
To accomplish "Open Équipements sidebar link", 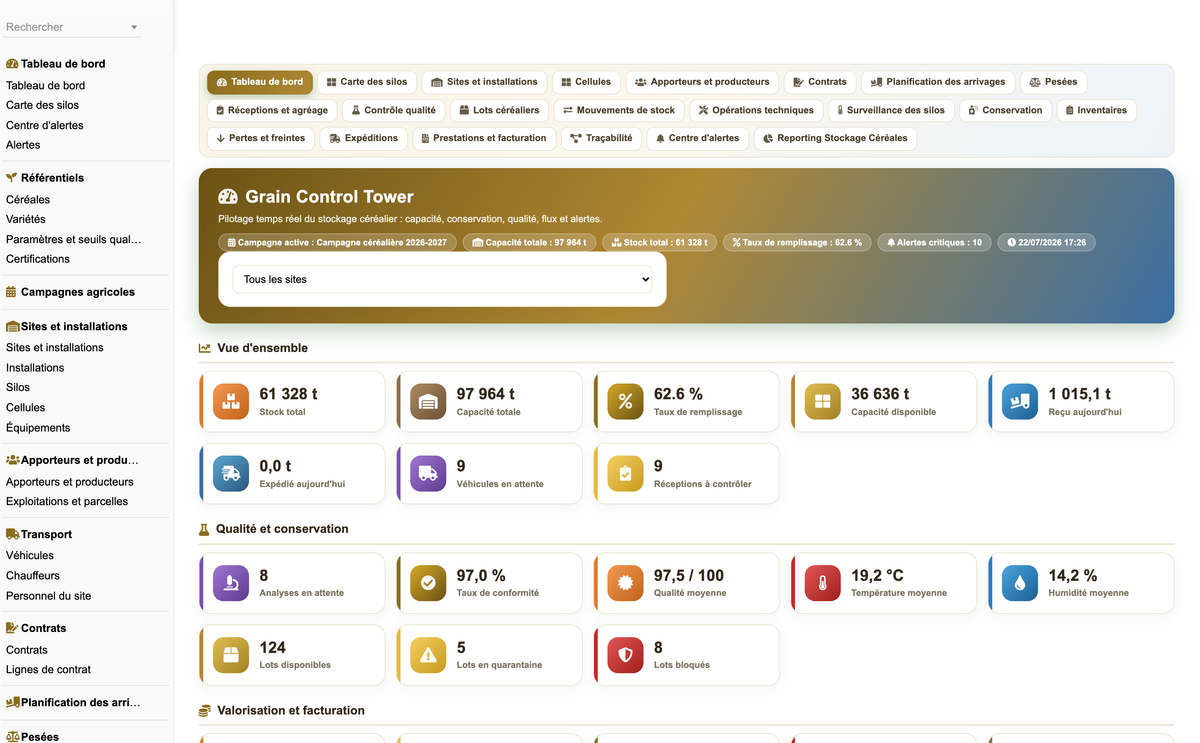I will [38, 428].
